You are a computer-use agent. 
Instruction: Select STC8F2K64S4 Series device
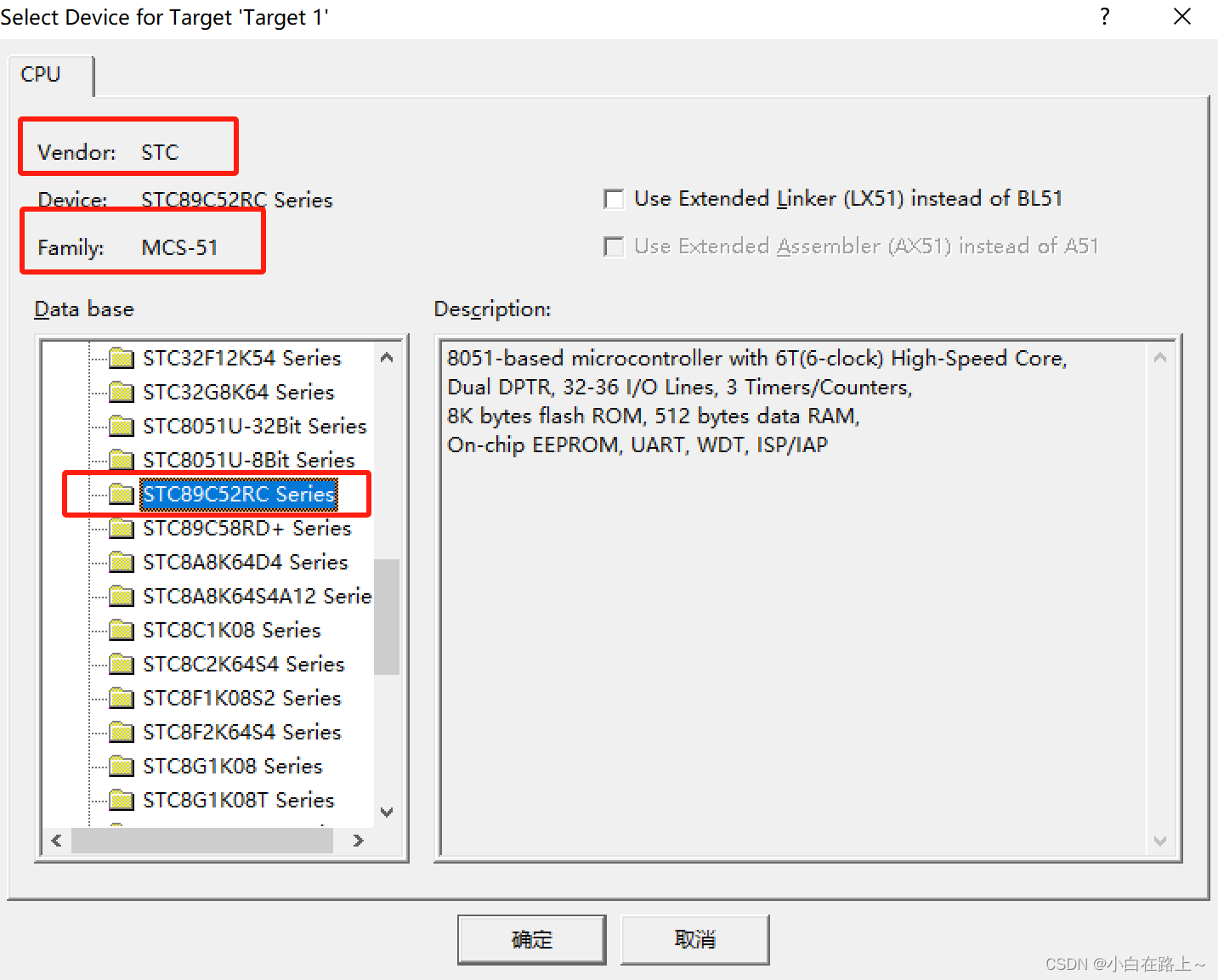point(241,732)
